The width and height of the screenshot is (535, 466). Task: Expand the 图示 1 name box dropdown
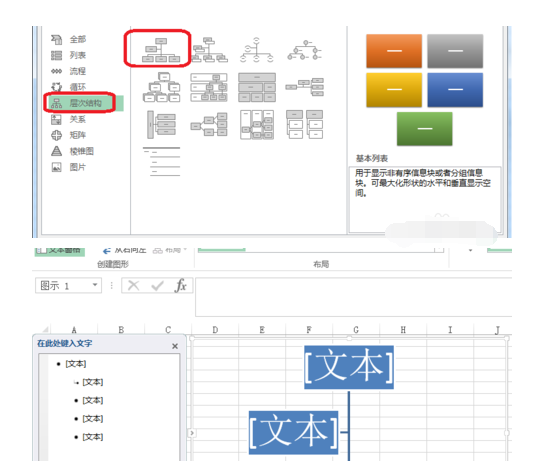[x=95, y=285]
